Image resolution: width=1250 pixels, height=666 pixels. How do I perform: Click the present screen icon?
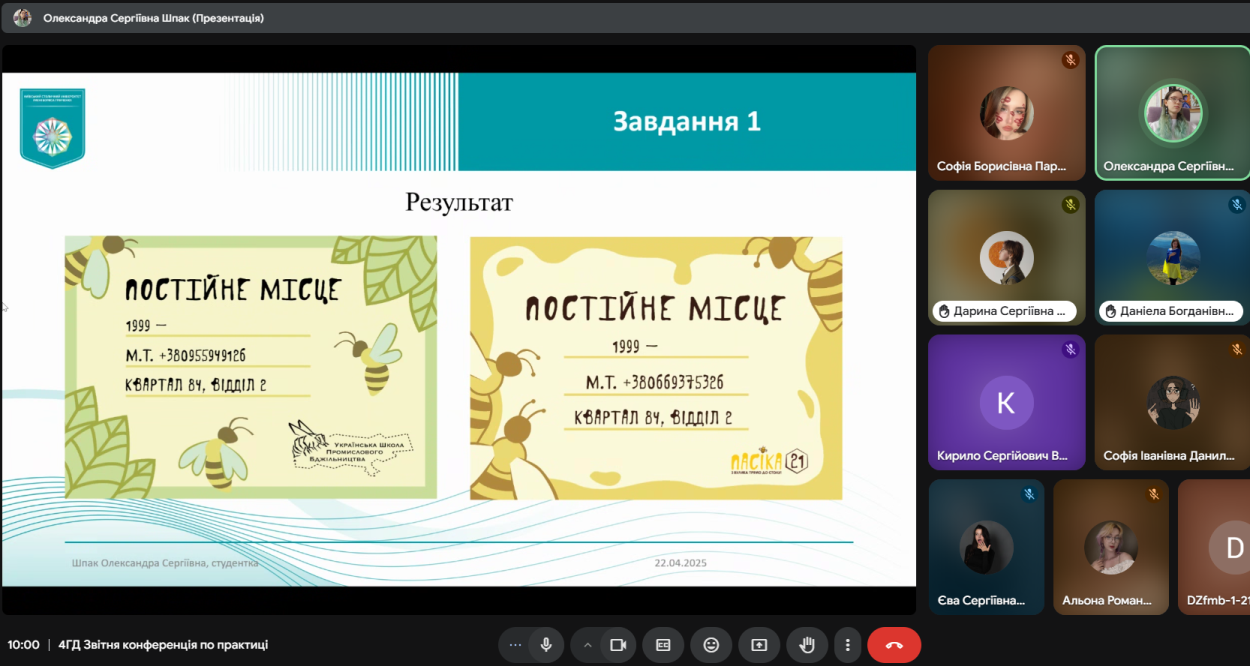tap(759, 645)
